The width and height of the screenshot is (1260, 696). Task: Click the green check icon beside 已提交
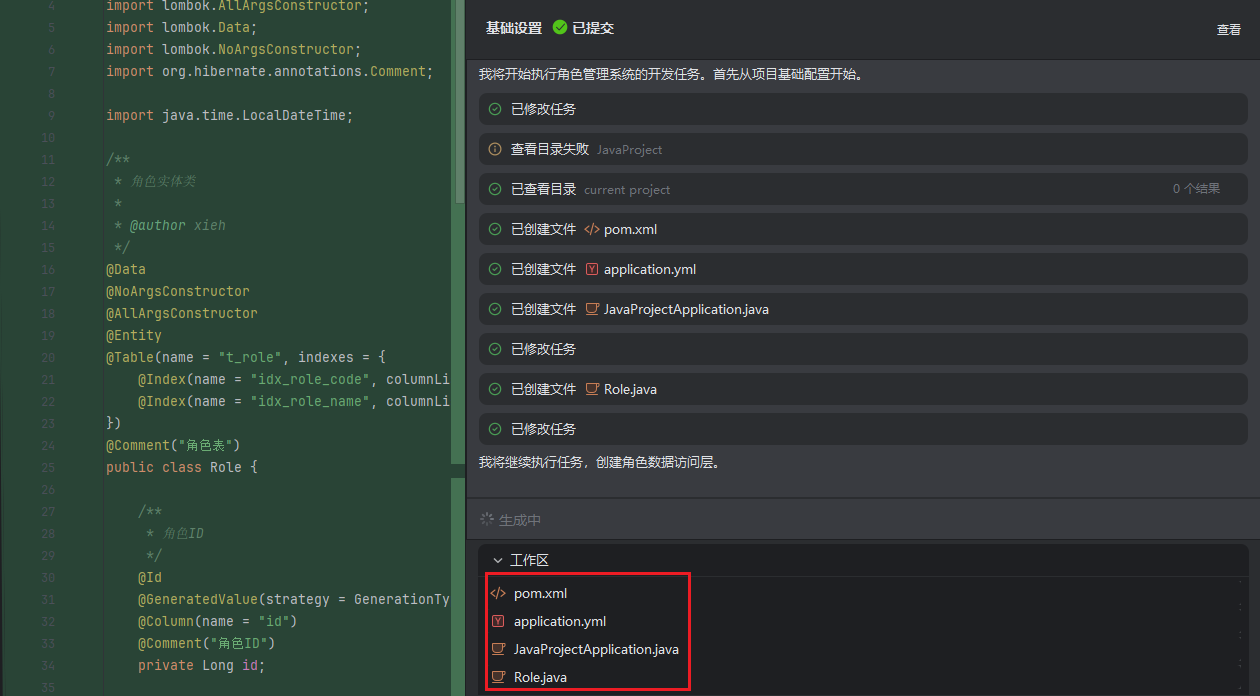(560, 28)
